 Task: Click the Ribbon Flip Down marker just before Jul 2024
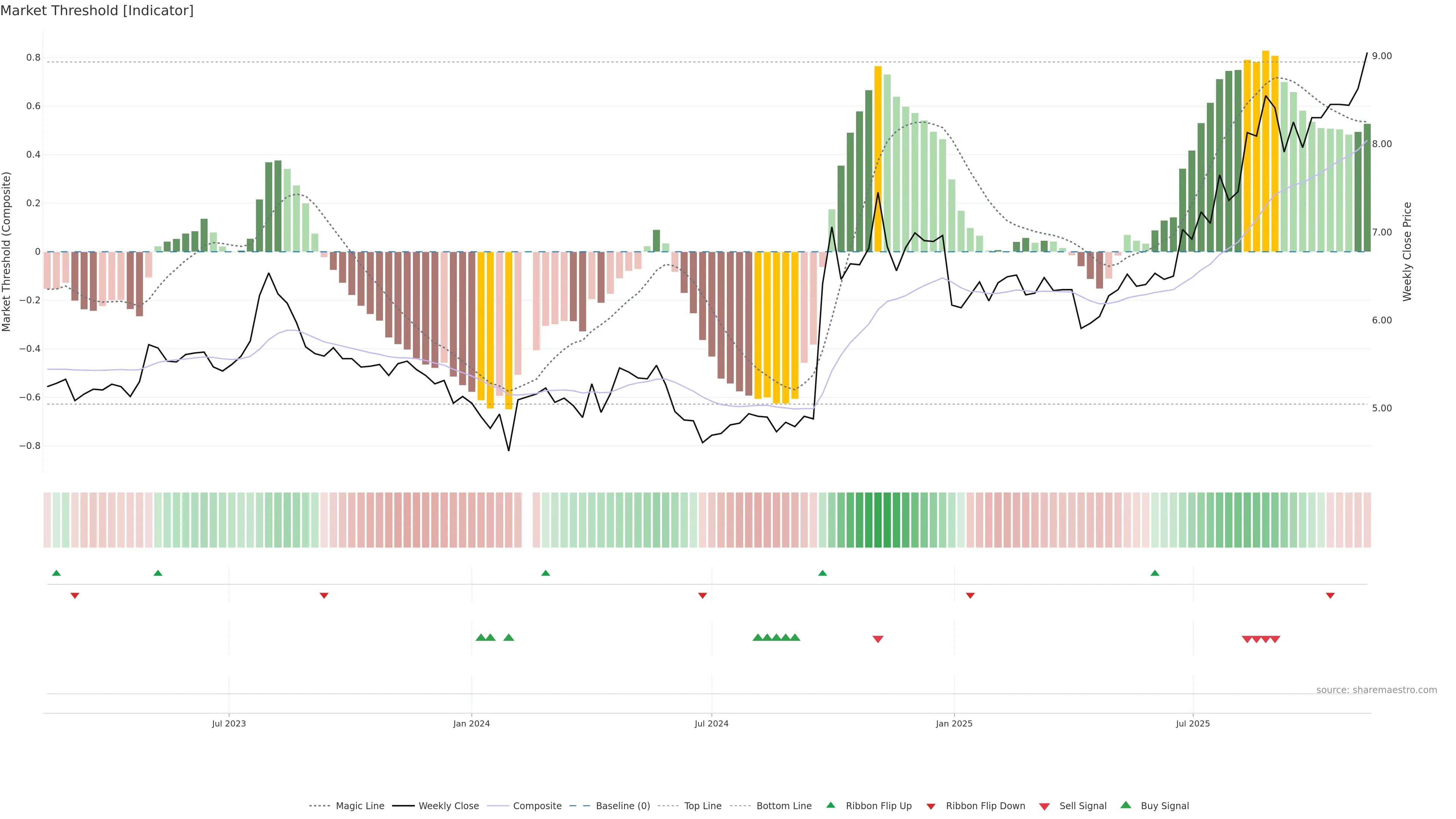click(x=702, y=596)
